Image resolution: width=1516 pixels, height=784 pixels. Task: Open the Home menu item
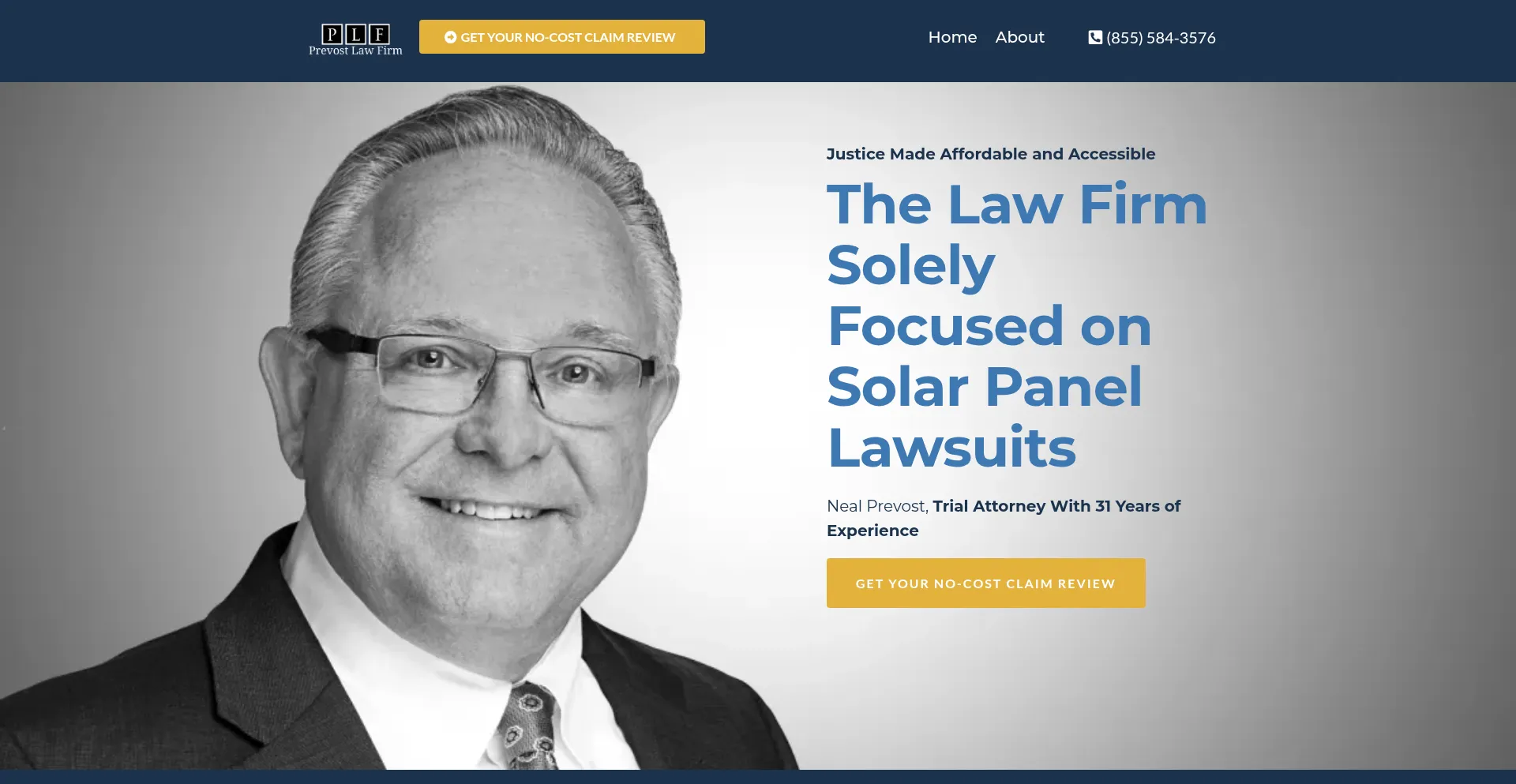(952, 37)
